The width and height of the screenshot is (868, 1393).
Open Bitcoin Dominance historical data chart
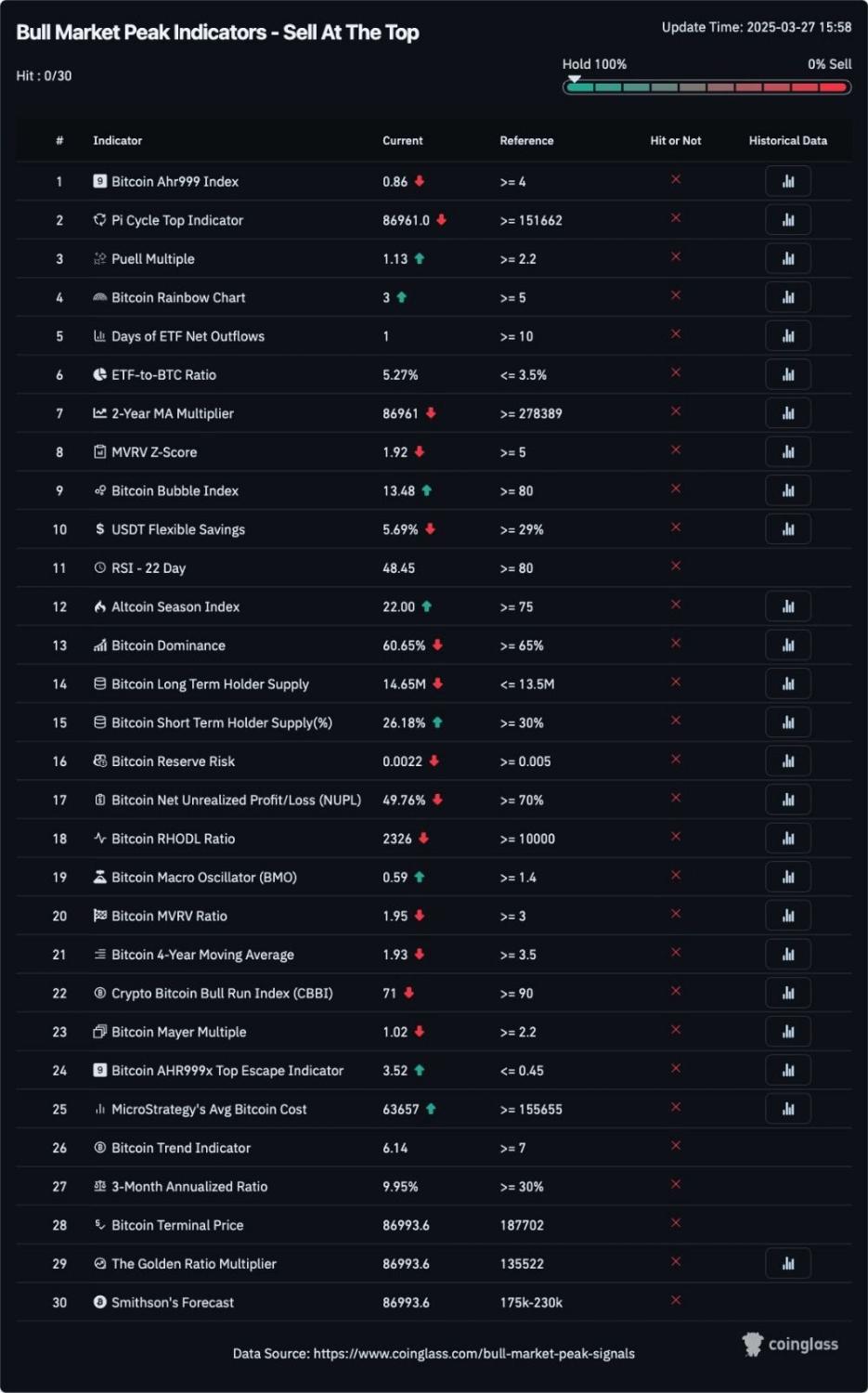[787, 645]
